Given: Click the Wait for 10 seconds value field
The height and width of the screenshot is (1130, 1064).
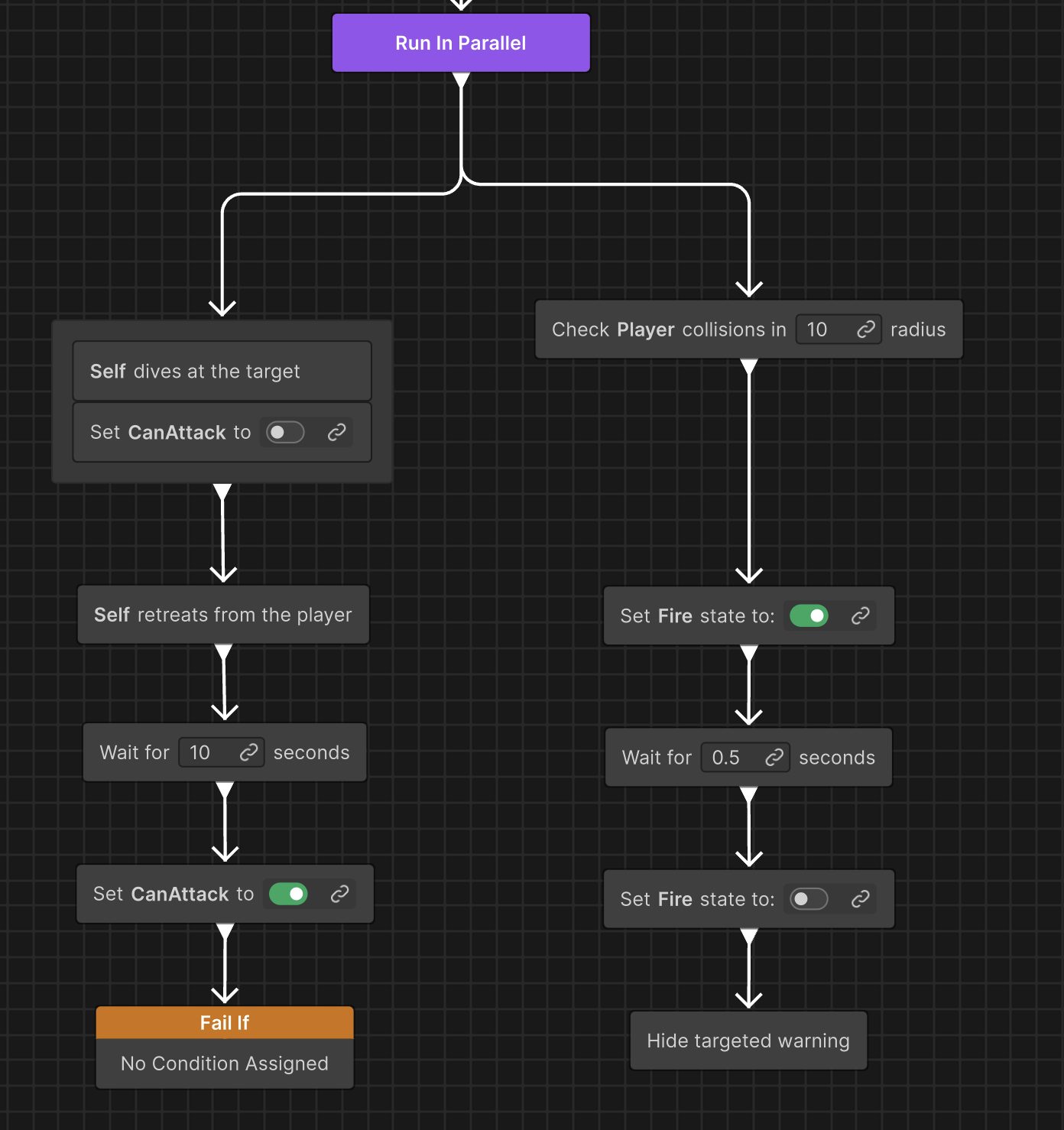Looking at the screenshot, I should (x=222, y=752).
